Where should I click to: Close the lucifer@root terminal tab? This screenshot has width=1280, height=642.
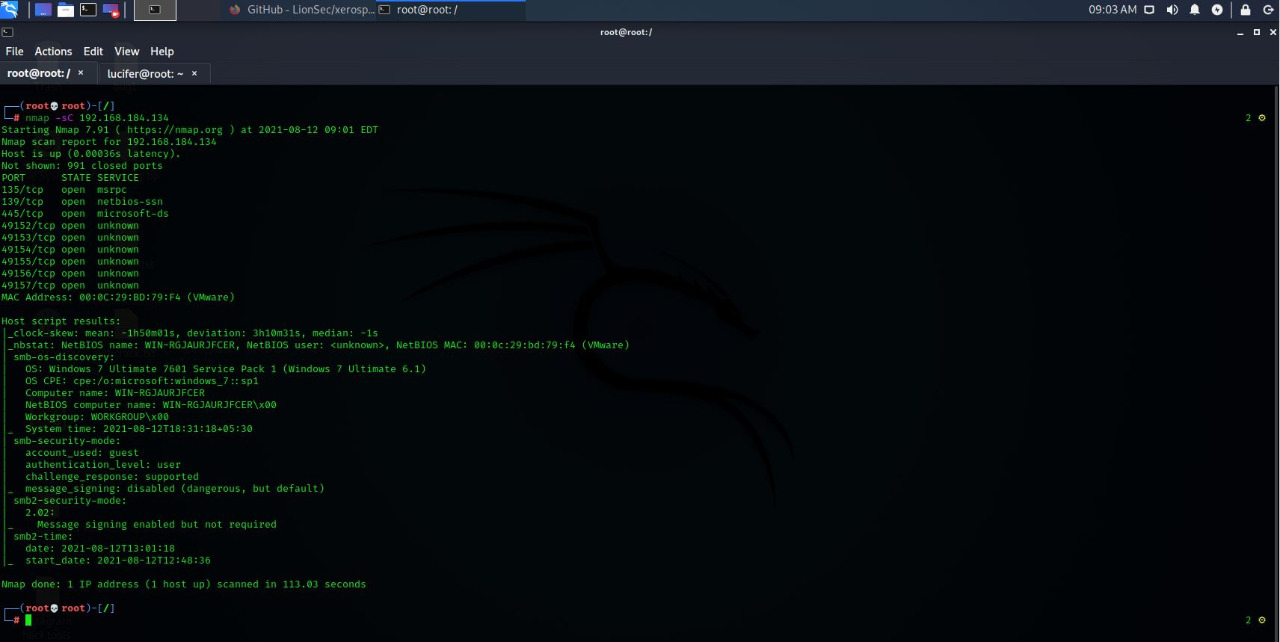194,73
